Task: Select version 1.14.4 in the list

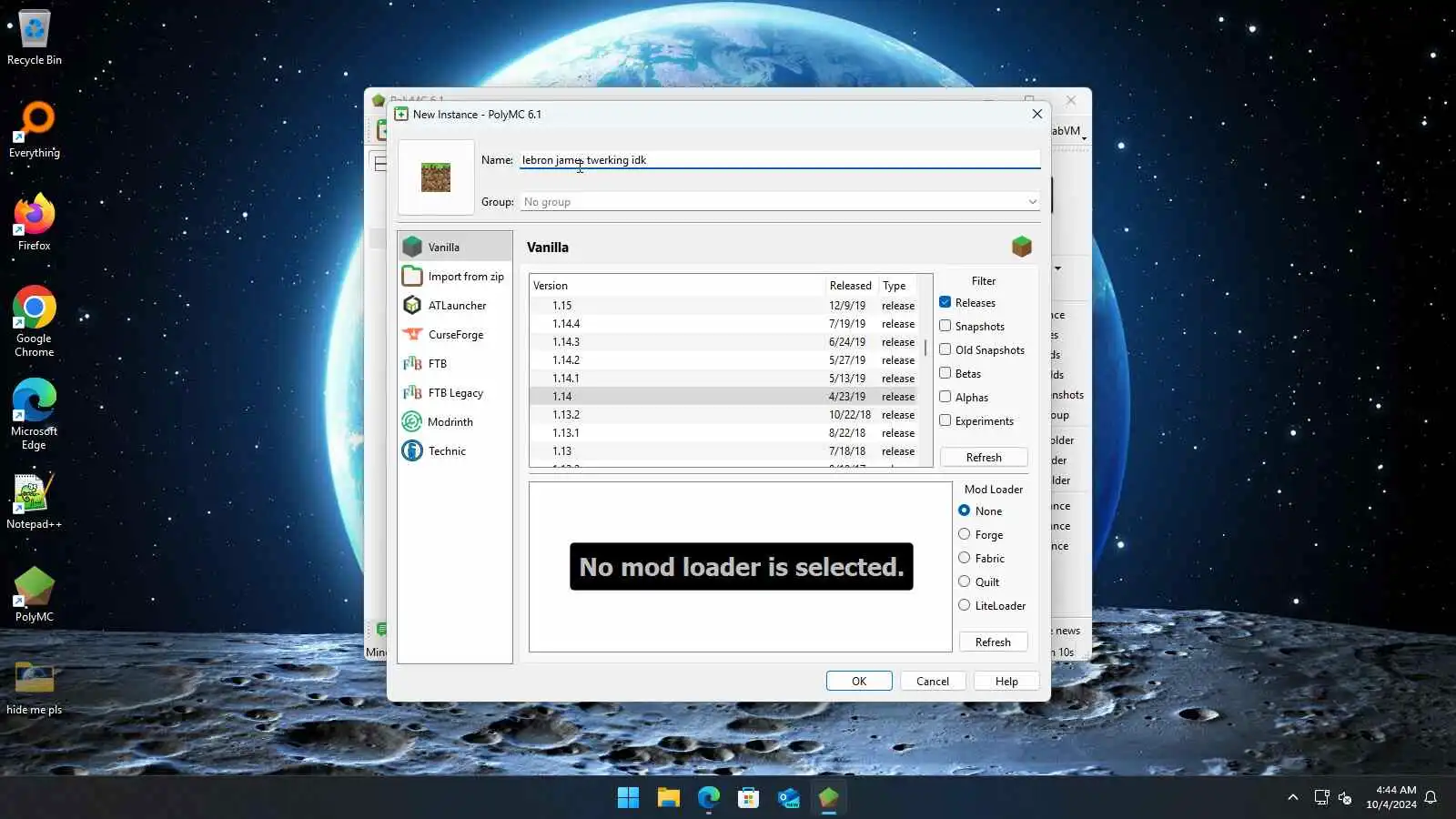Action: [724, 324]
